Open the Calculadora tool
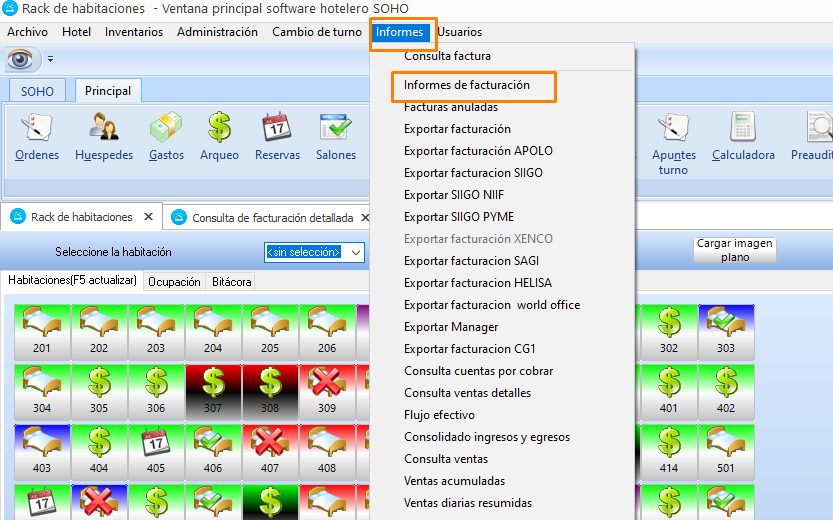833x520 pixels. pyautogui.click(x=743, y=136)
